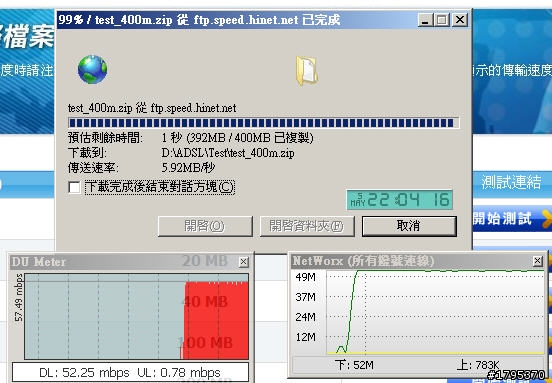This screenshot has height=383, width=552.
Task: Close the DU Meter window
Action: pos(243,262)
